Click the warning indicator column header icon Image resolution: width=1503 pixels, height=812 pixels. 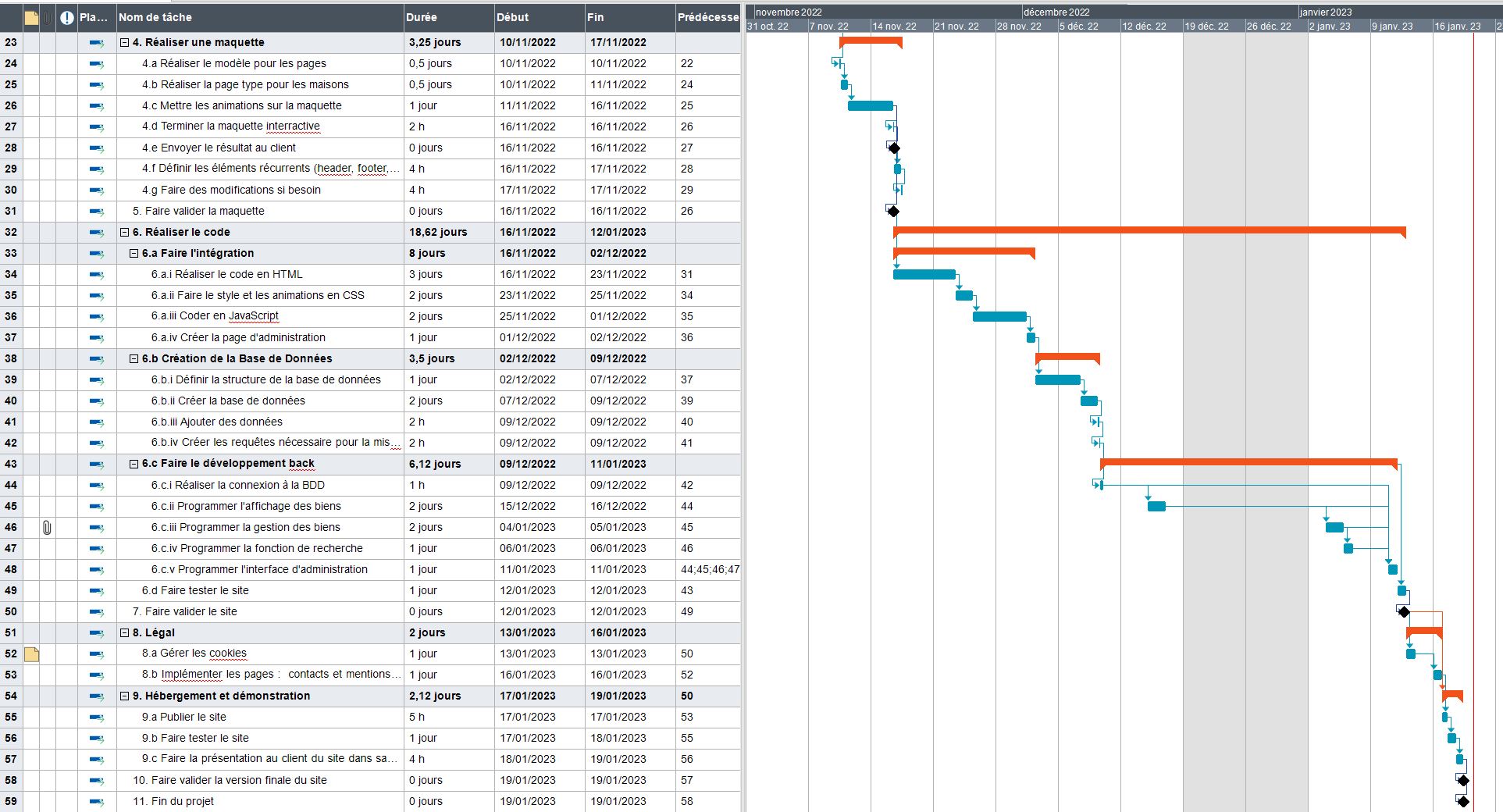66,16
